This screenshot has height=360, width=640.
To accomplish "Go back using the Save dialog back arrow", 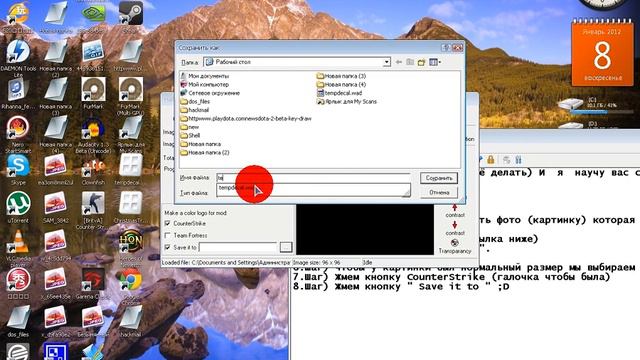I will point(399,62).
